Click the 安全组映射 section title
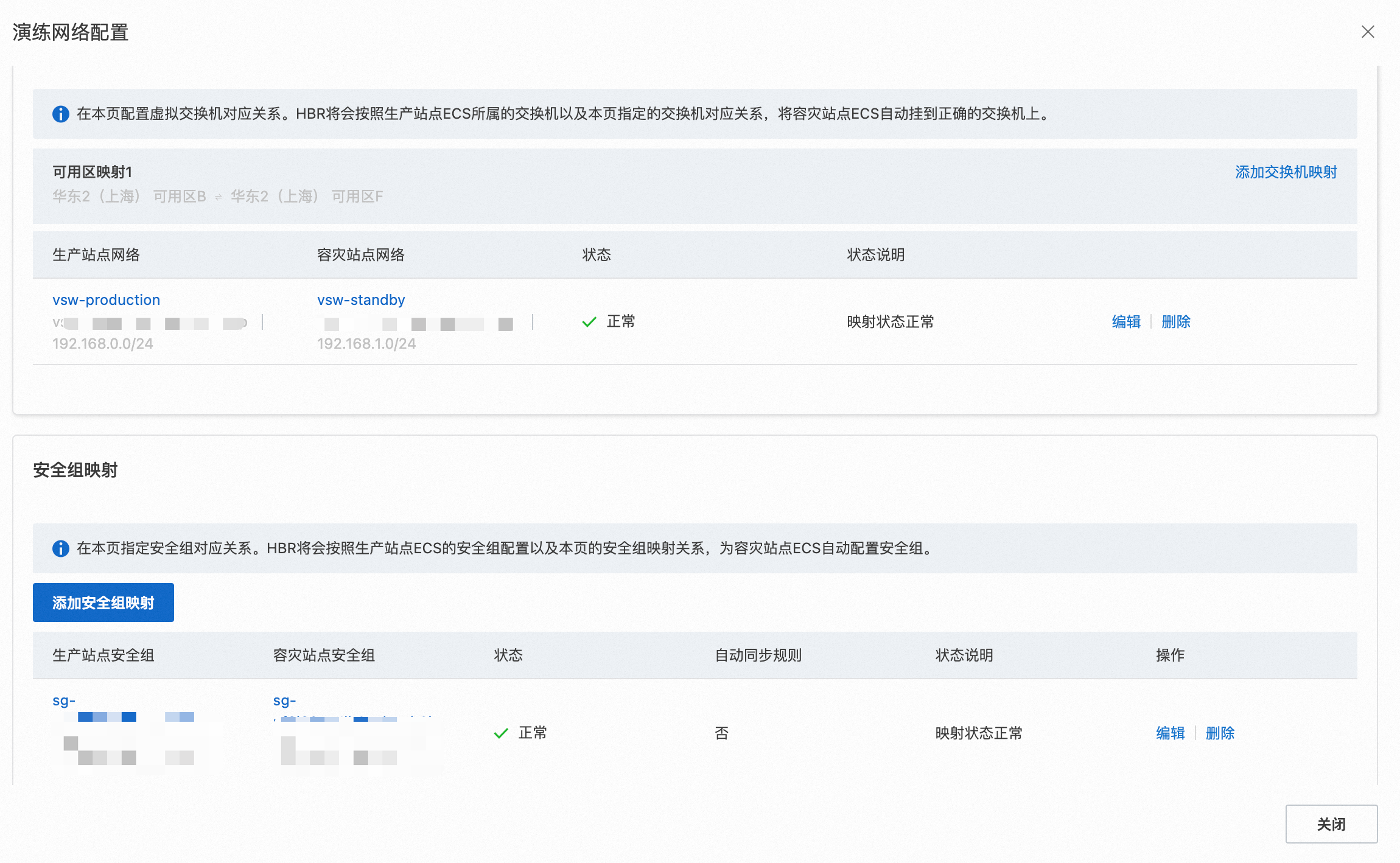This screenshot has height=863, width=1400. point(75,470)
